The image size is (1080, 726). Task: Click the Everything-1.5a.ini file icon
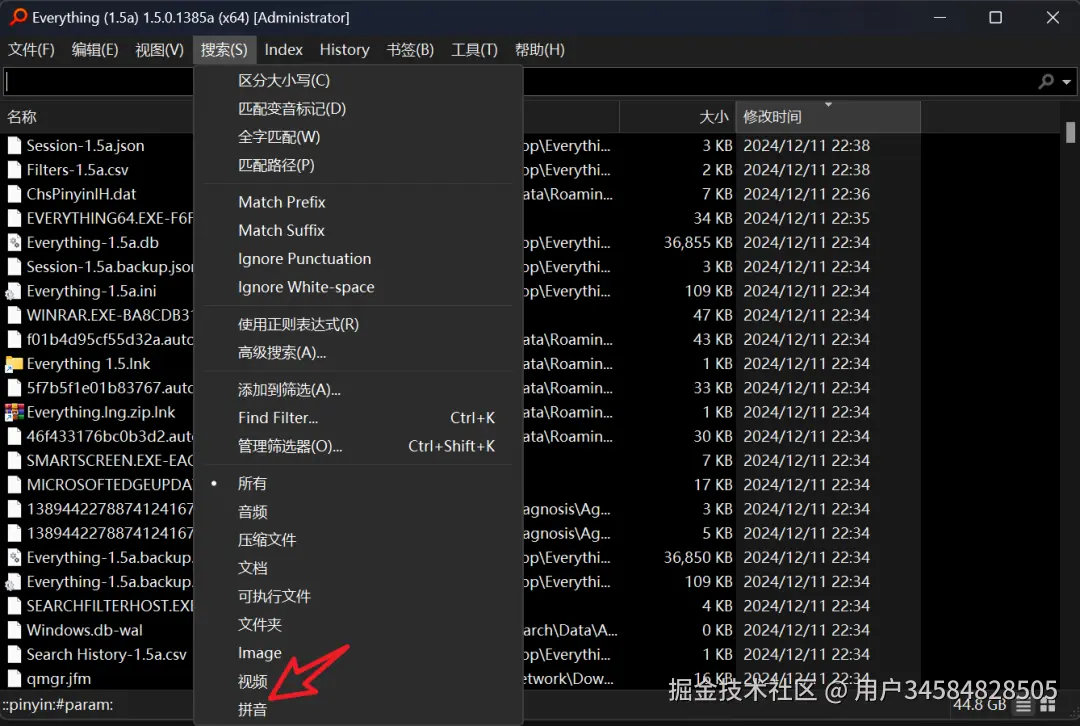(x=14, y=291)
